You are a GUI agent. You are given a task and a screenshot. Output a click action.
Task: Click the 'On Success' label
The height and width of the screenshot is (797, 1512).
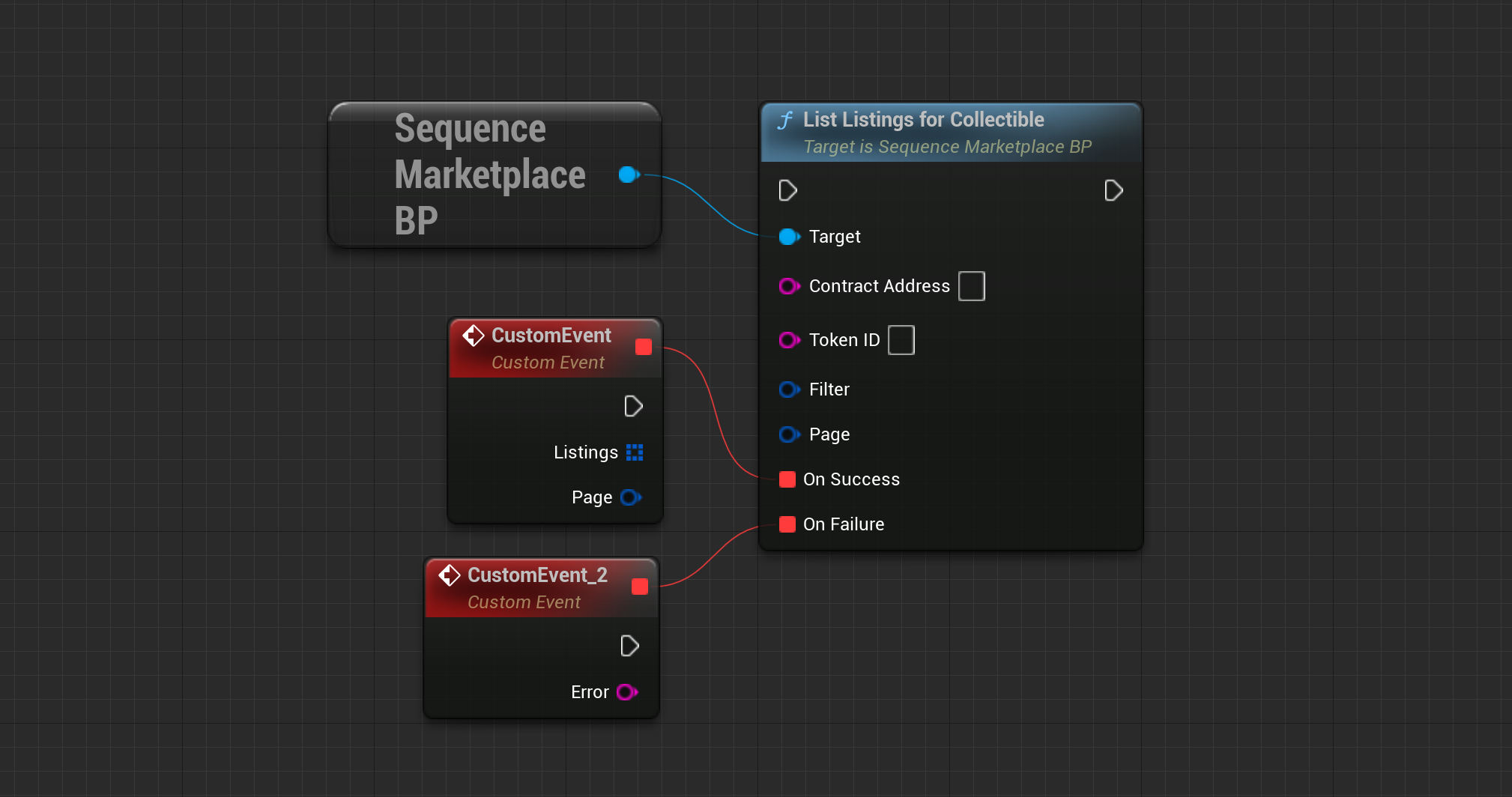(x=851, y=479)
